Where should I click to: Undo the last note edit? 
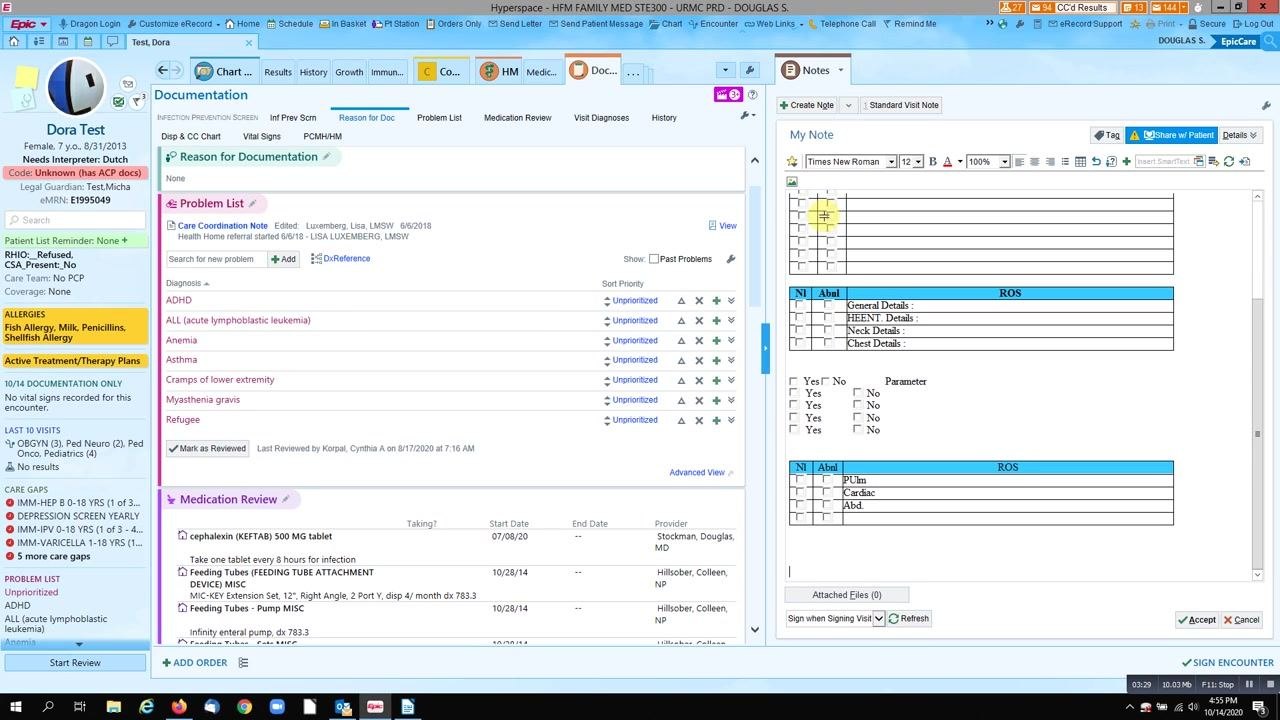[1096, 162]
